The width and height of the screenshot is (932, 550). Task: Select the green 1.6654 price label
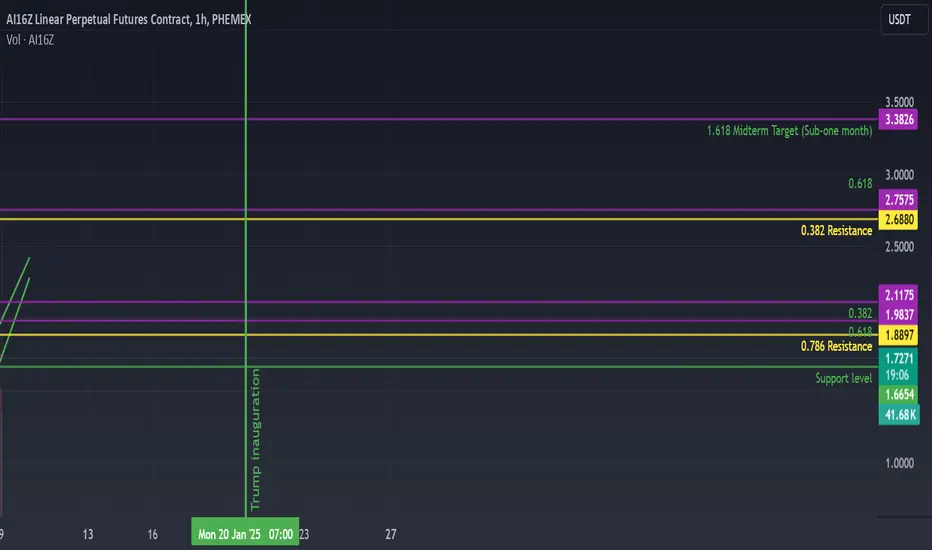pos(898,394)
